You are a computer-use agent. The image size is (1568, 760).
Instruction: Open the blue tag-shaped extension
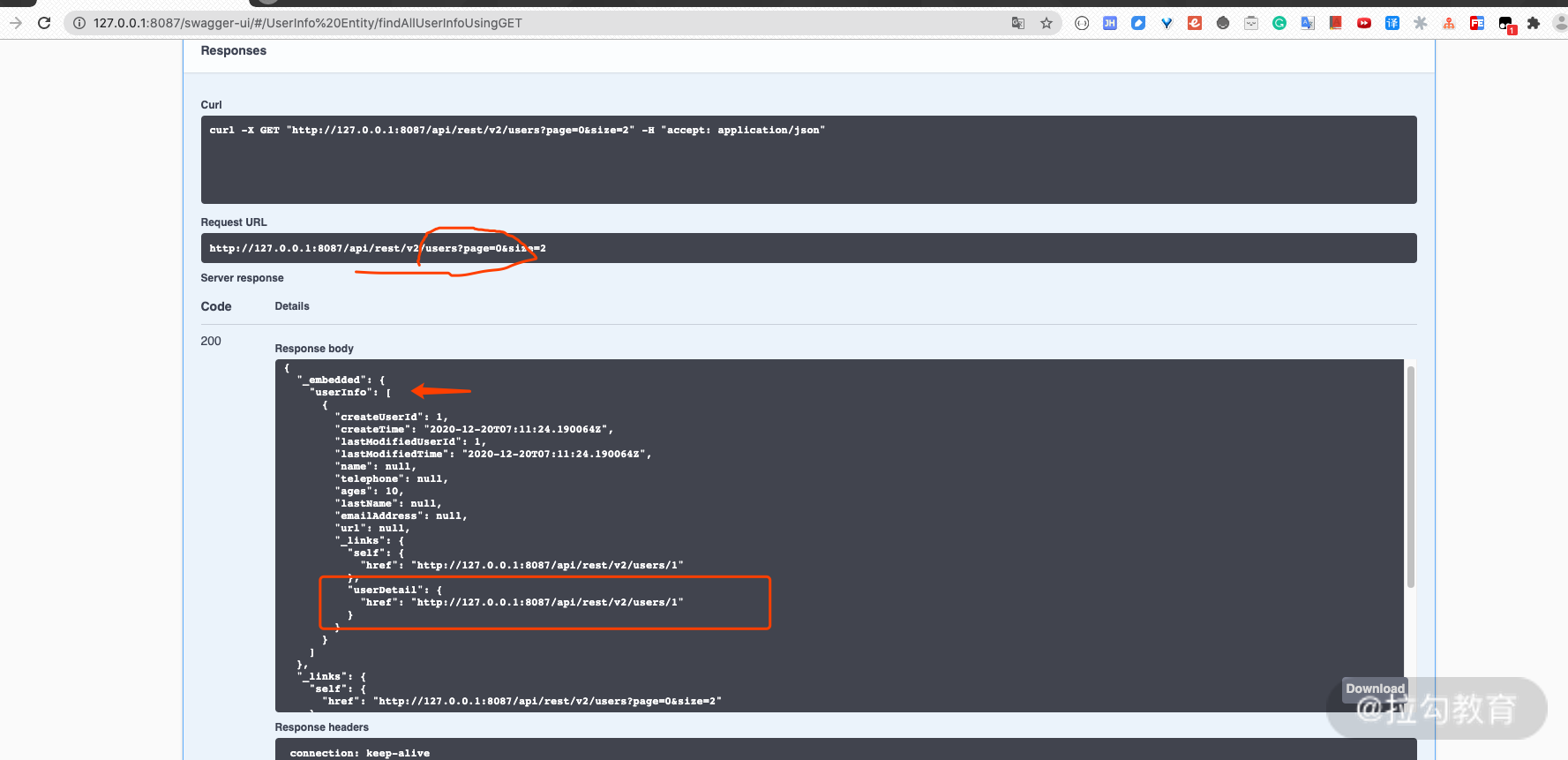coord(1138,23)
